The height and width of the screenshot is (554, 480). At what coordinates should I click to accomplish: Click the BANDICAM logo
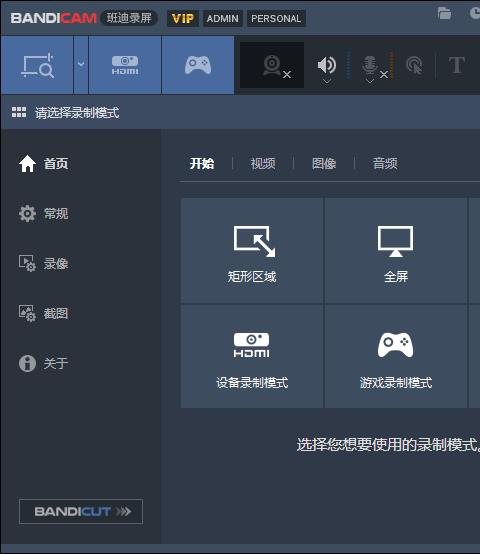53,18
